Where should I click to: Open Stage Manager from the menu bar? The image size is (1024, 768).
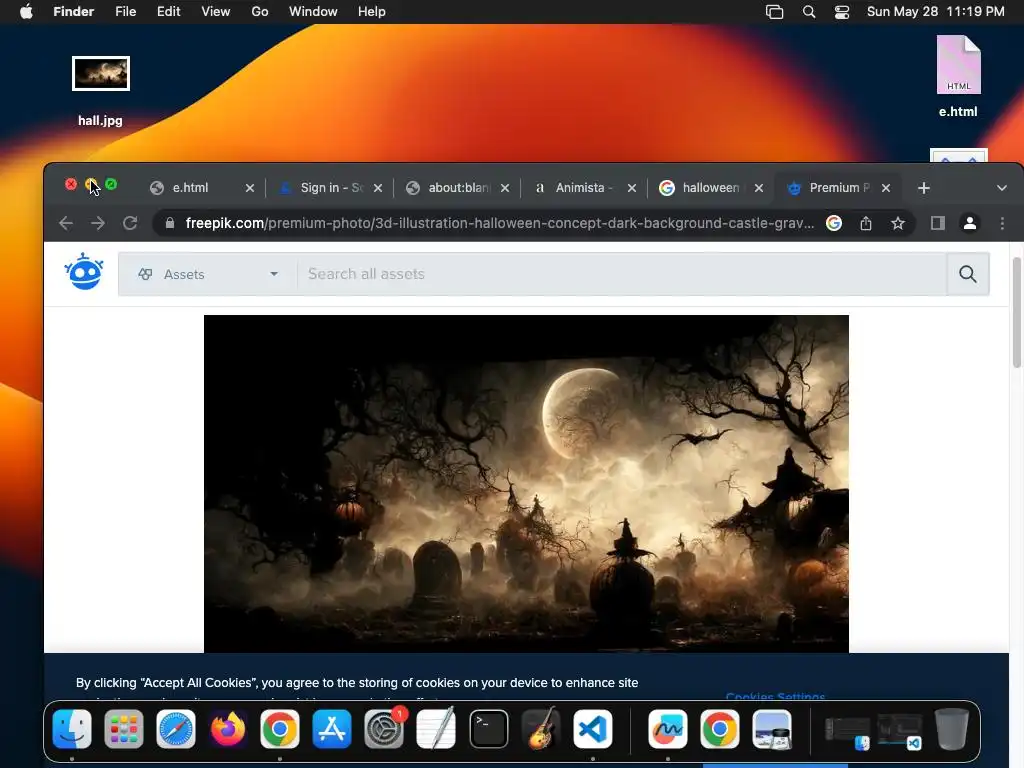point(775,12)
